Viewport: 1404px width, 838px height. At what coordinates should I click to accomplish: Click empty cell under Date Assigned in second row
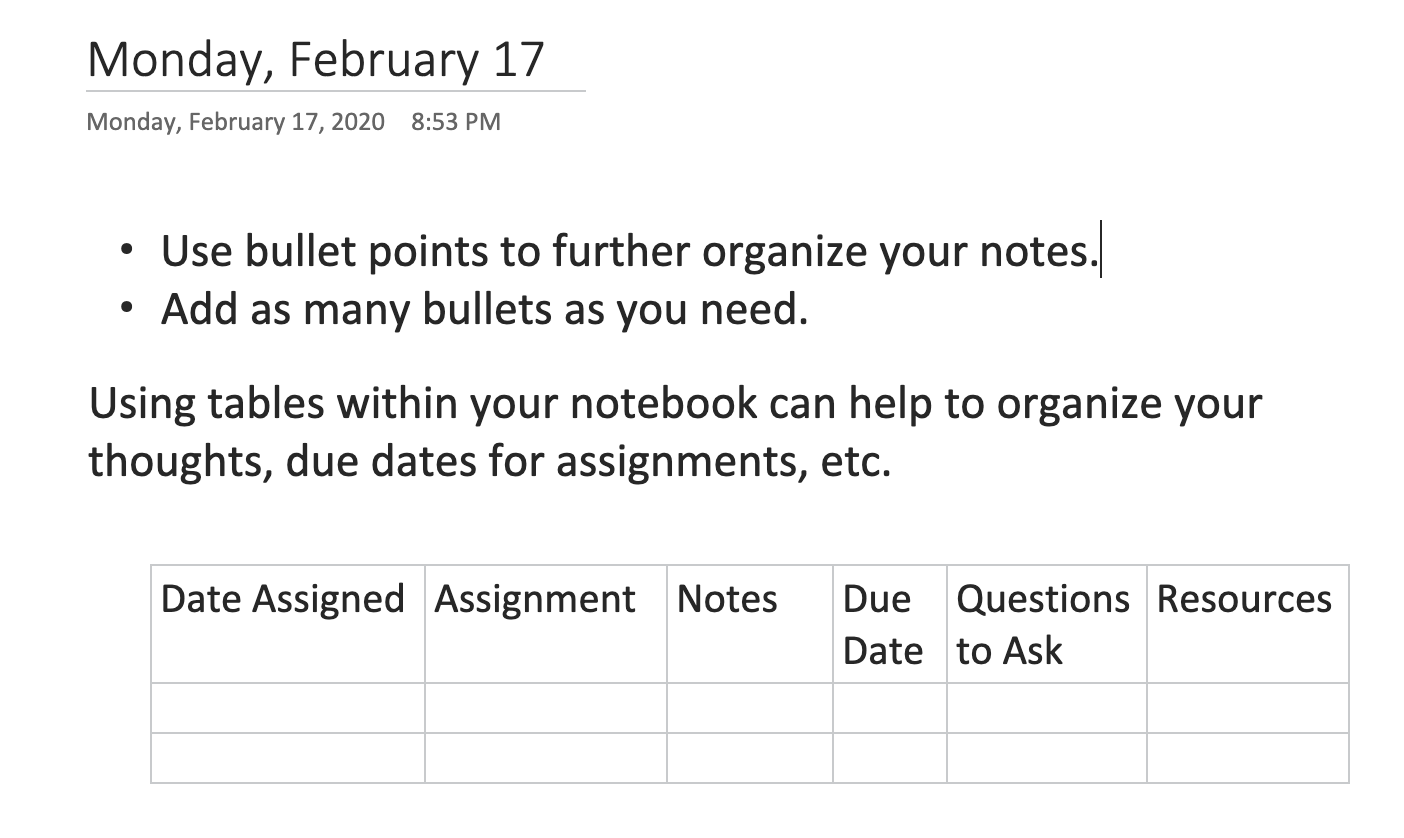tap(288, 708)
